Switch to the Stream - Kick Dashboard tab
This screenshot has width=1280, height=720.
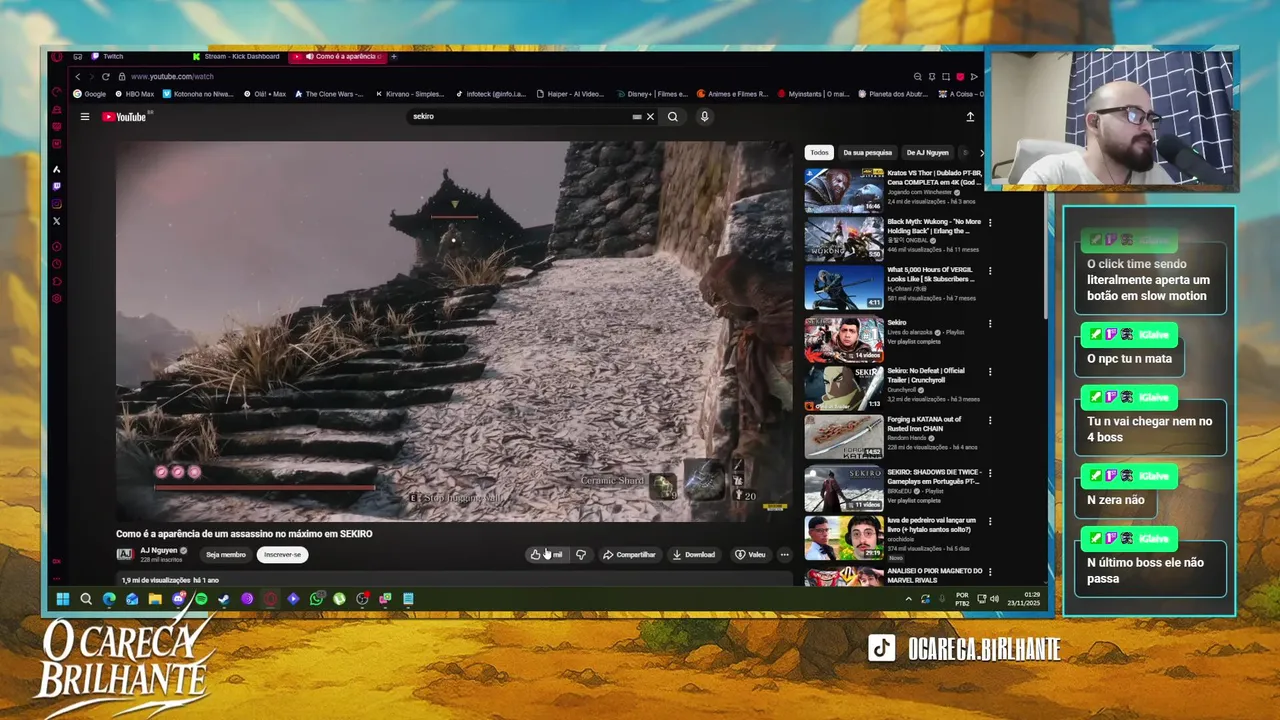(x=236, y=57)
